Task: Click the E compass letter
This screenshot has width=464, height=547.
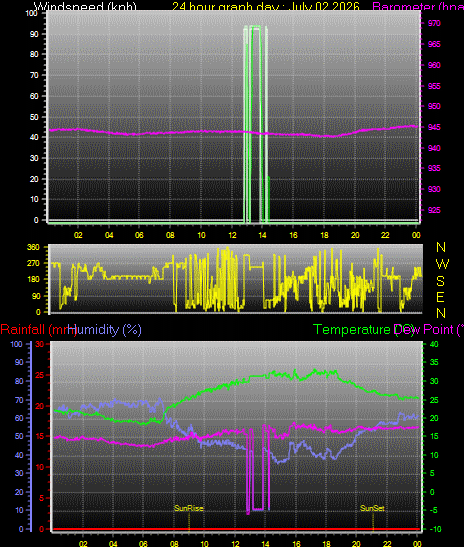Action: 441,298
